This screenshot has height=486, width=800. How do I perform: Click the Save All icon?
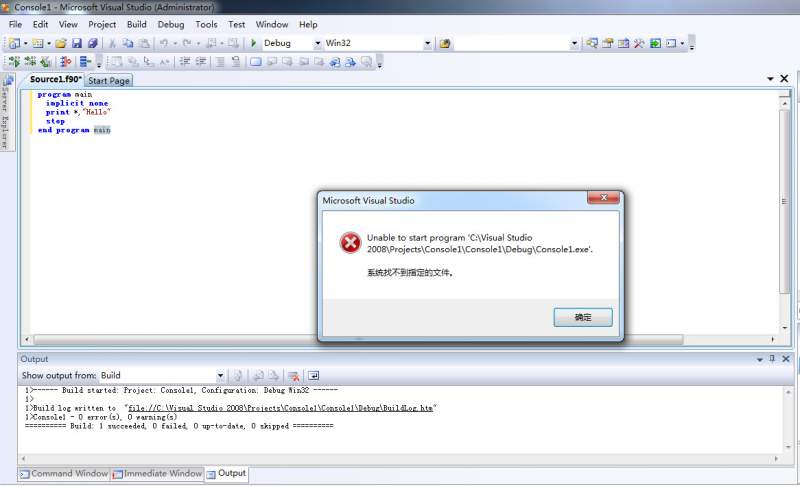pos(92,43)
